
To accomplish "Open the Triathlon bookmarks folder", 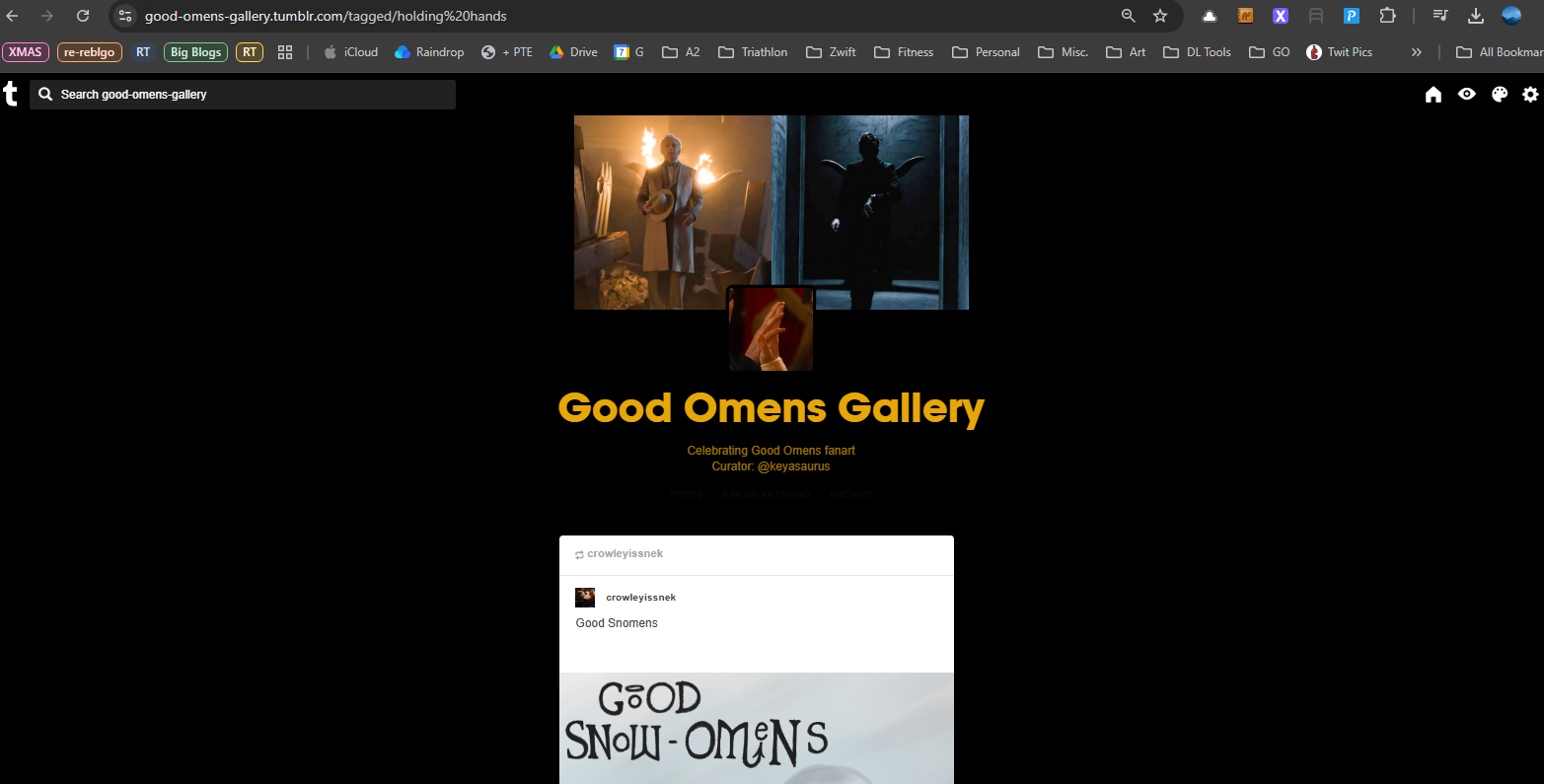I will [753, 52].
